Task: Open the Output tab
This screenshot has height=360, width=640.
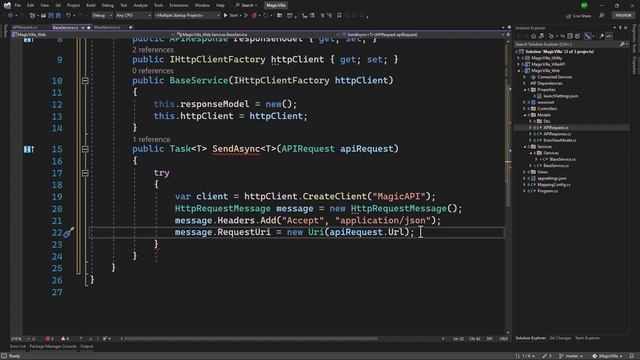Action: 86,347
